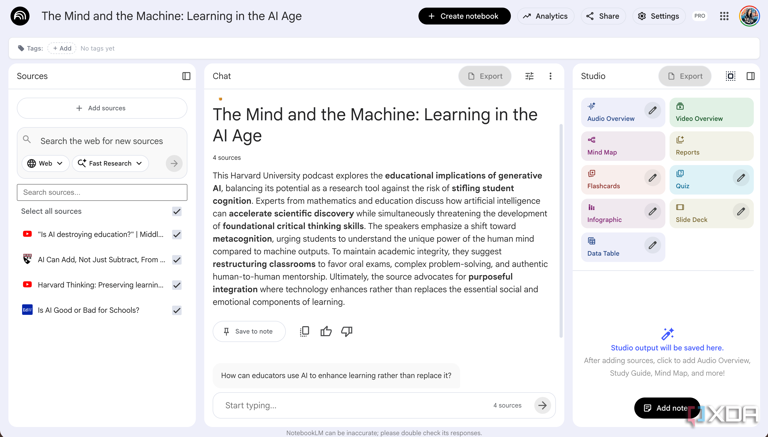Click the notebook title in header
This screenshot has width=768, height=437.
point(171,16)
